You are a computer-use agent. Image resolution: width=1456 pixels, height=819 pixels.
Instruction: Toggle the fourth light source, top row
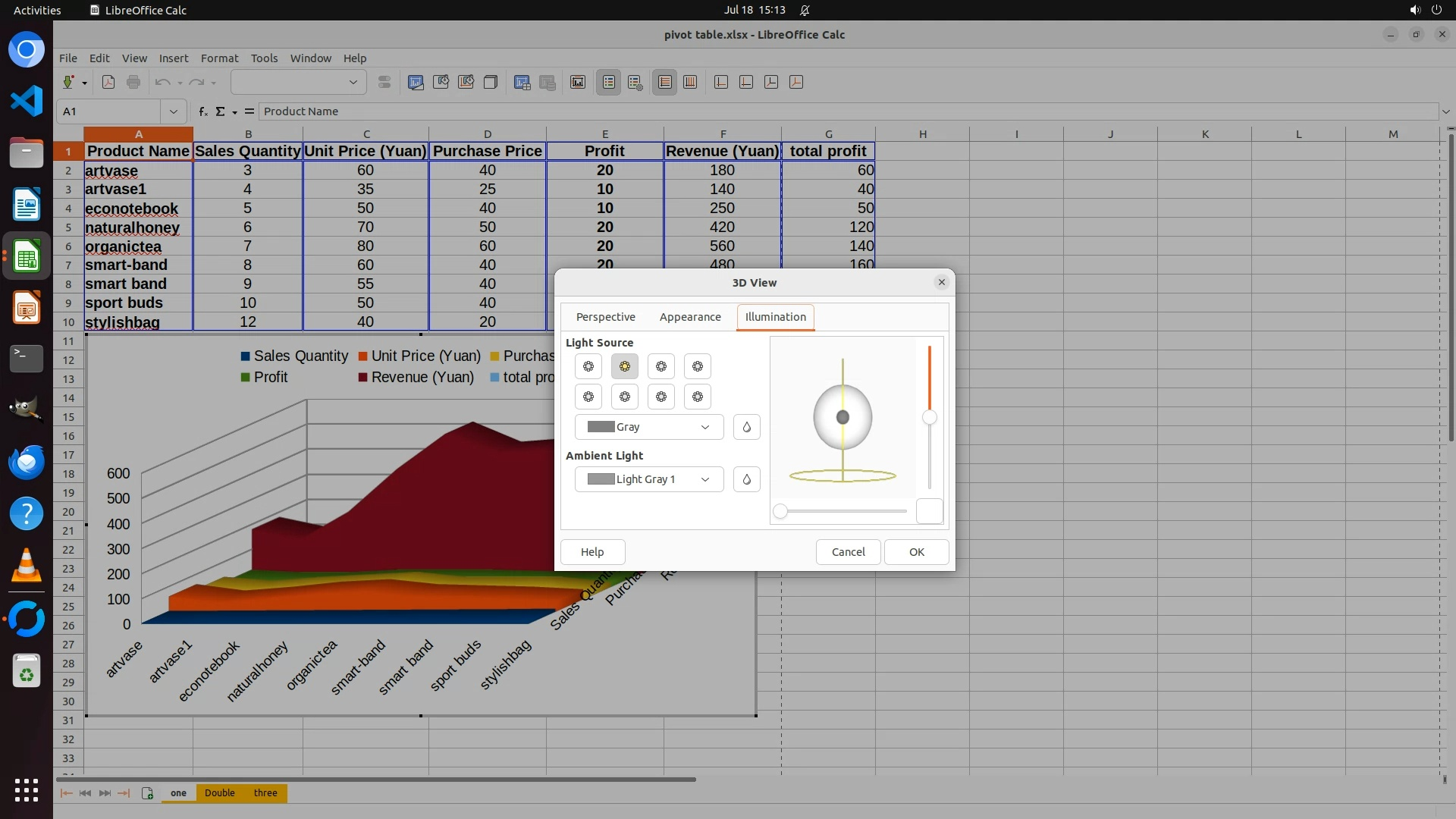tap(697, 366)
